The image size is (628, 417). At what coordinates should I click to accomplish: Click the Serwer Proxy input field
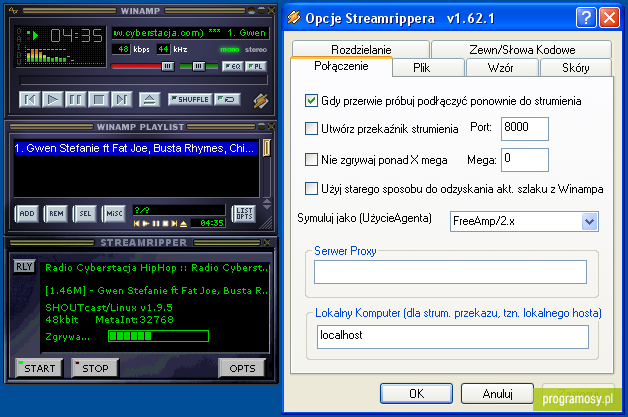coord(450,272)
